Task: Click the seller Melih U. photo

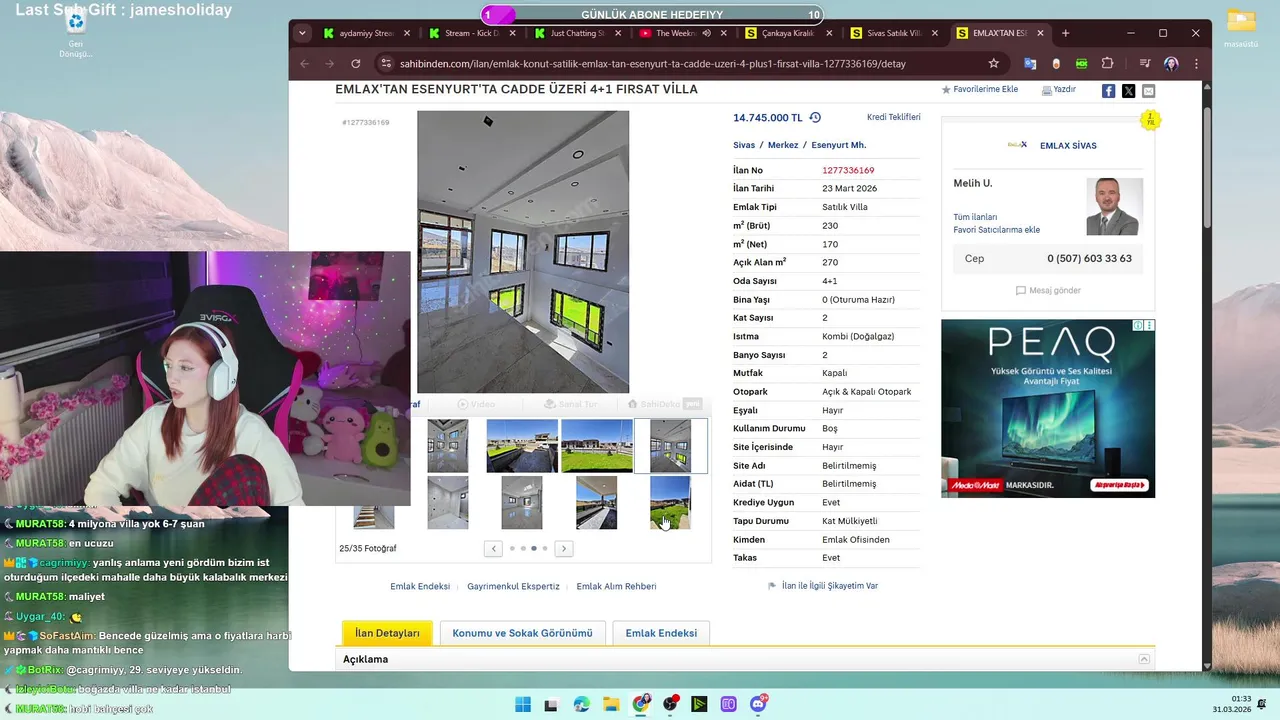Action: coord(1114,206)
